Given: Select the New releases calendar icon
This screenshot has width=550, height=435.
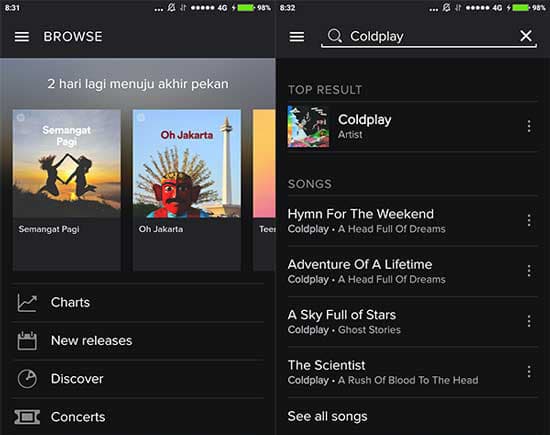Looking at the screenshot, I should [27, 341].
